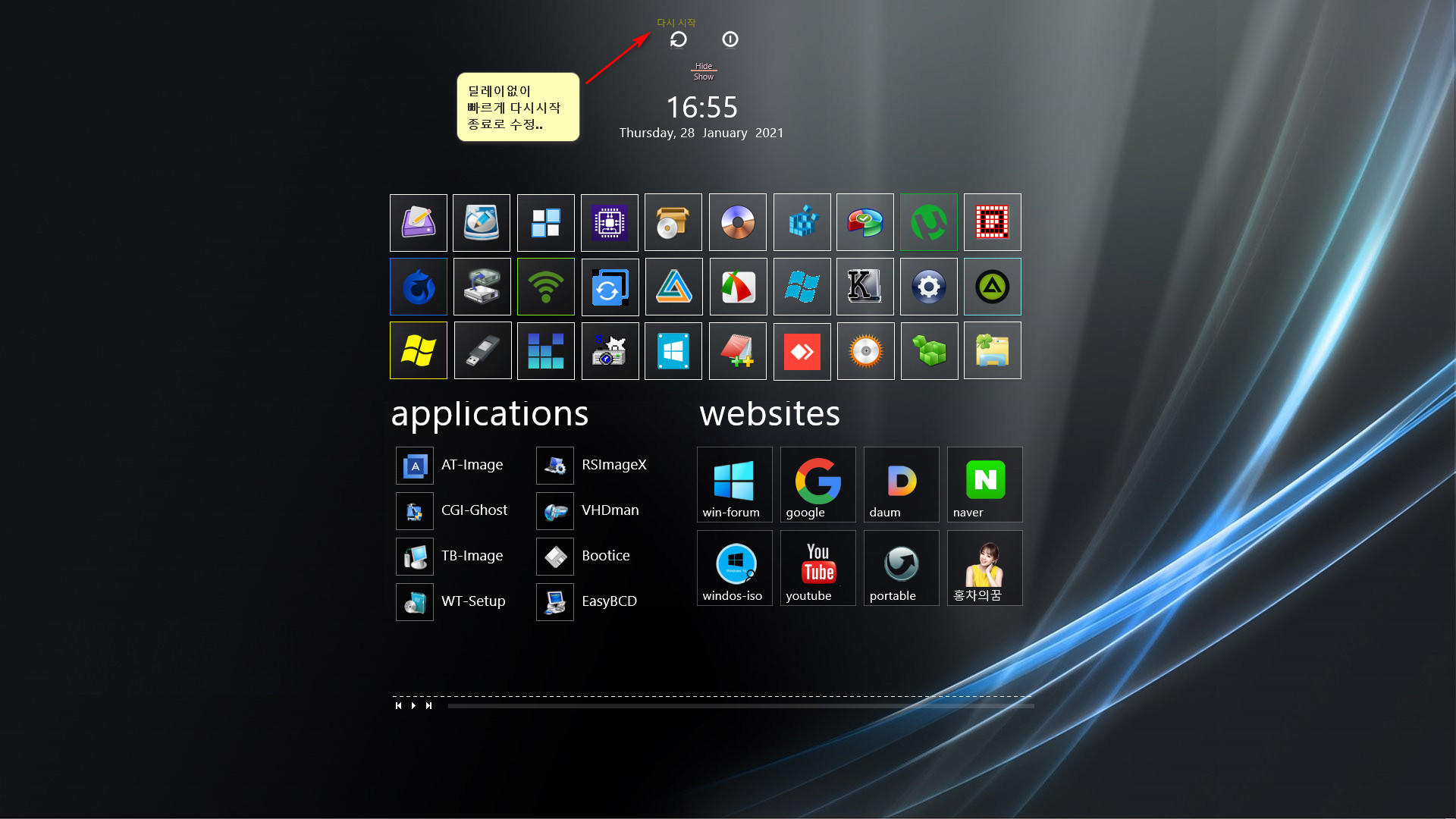Open CGI-Ghost application
The image size is (1456, 819).
coord(452,510)
